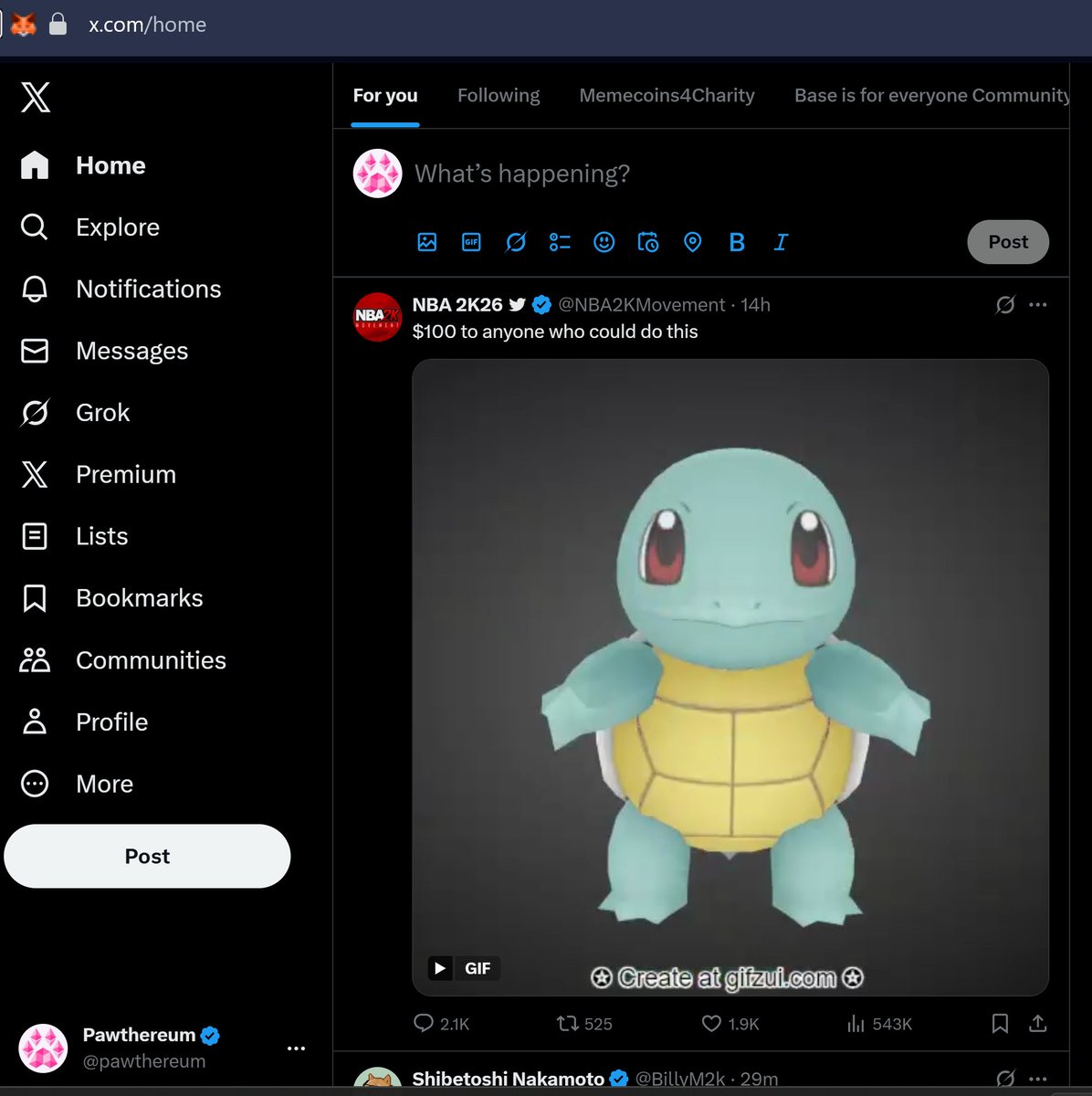This screenshot has height=1096, width=1092.
Task: Open the NBA 2K26 profile avatar
Action: tap(378, 317)
